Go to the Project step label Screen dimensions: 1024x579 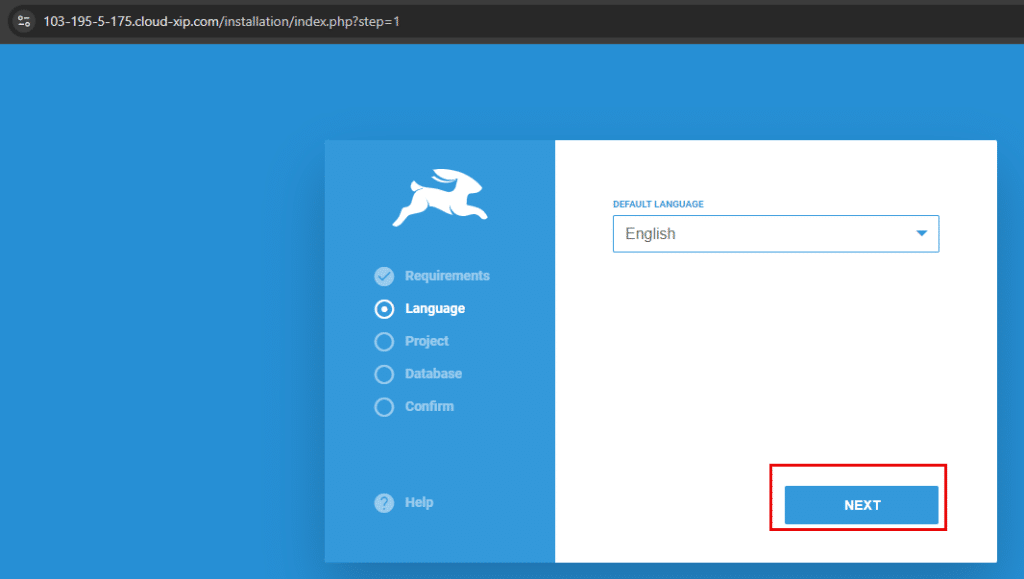tap(426, 341)
